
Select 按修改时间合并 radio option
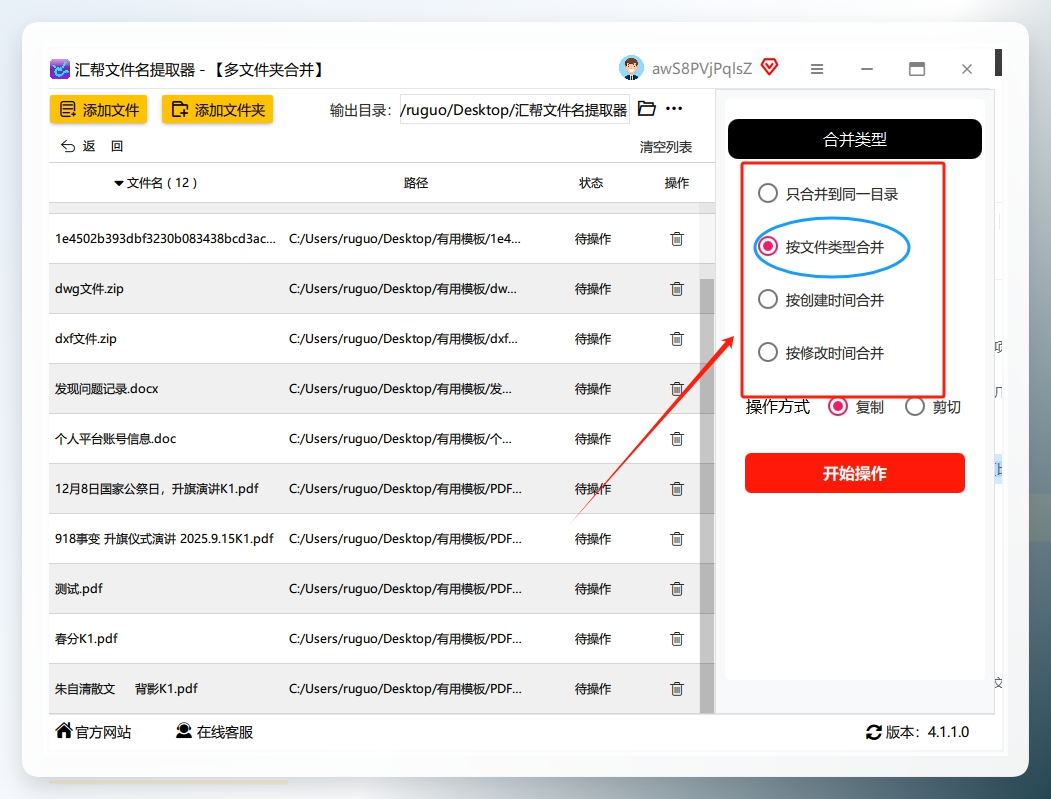tap(767, 353)
